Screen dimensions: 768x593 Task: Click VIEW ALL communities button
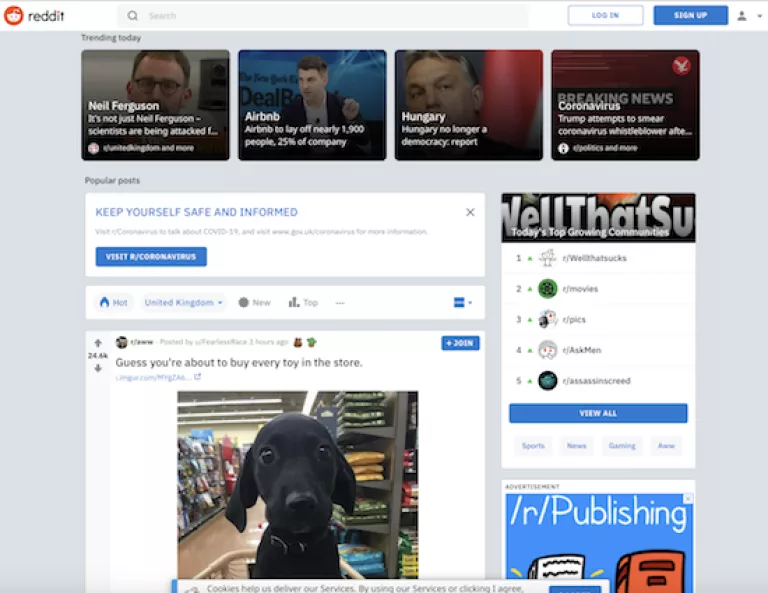tap(598, 413)
